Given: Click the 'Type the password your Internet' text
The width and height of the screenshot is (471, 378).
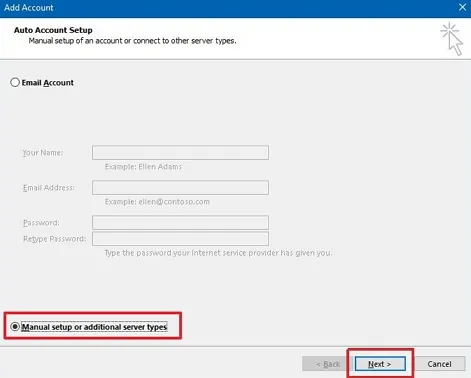Looking at the screenshot, I should (x=218, y=253).
